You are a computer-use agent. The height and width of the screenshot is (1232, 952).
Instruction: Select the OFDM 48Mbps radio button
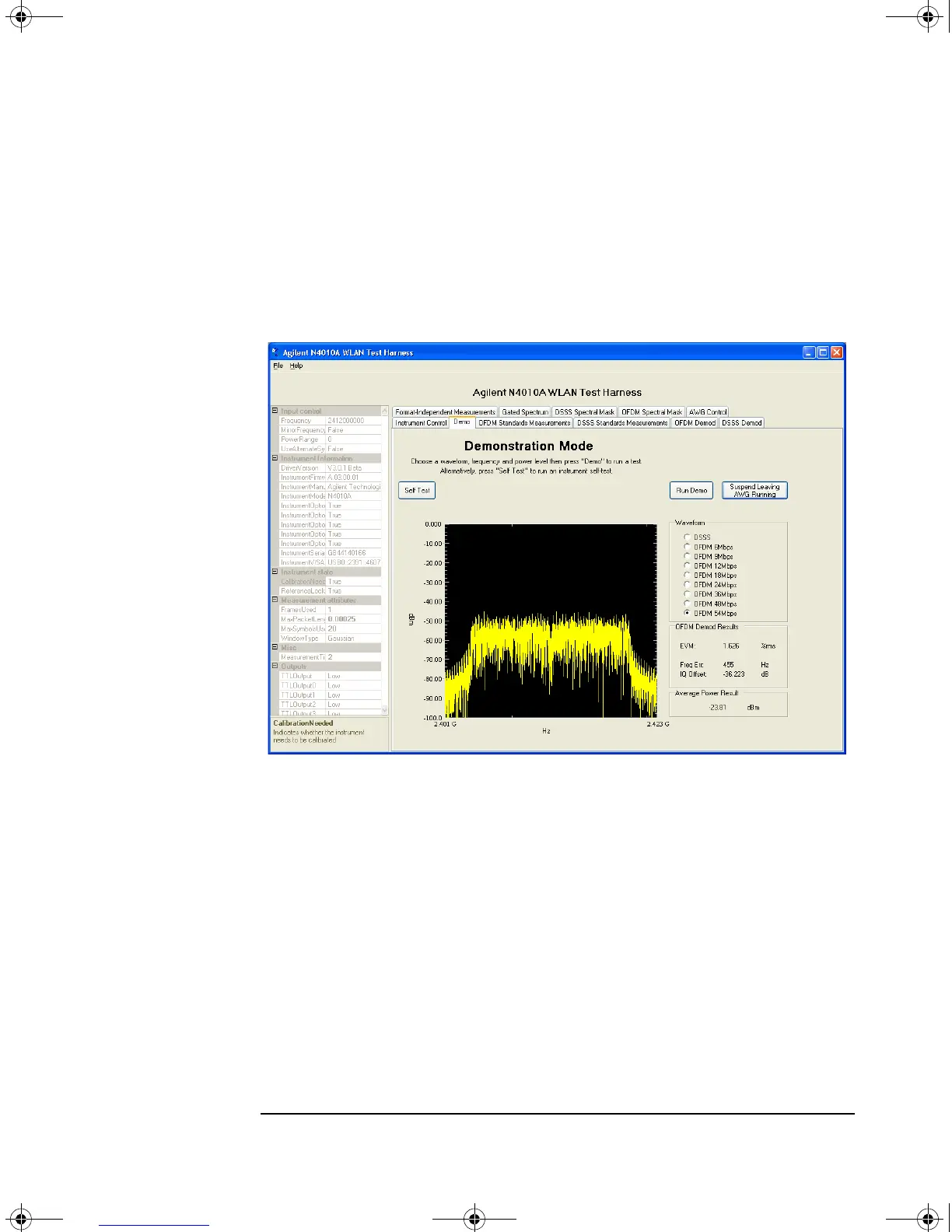(x=687, y=604)
